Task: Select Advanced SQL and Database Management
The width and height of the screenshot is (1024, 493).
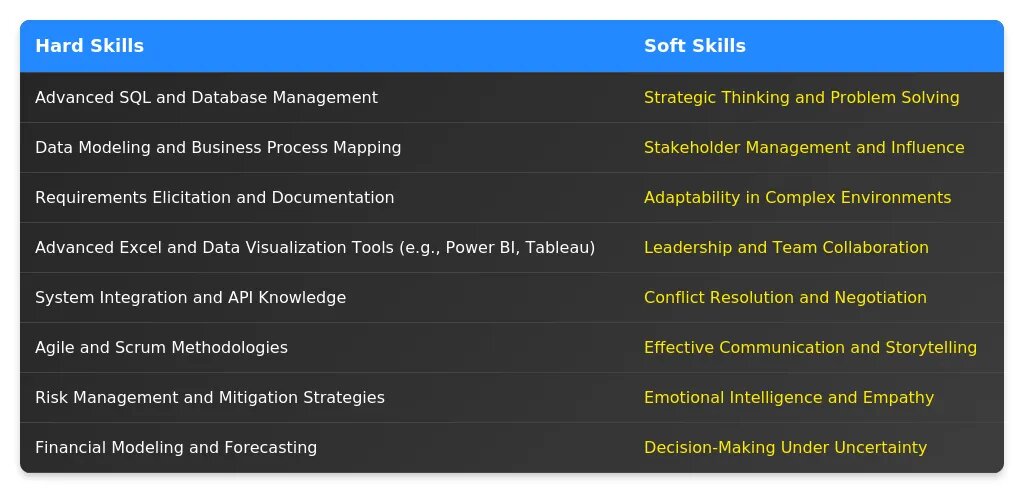Action: coord(206,98)
